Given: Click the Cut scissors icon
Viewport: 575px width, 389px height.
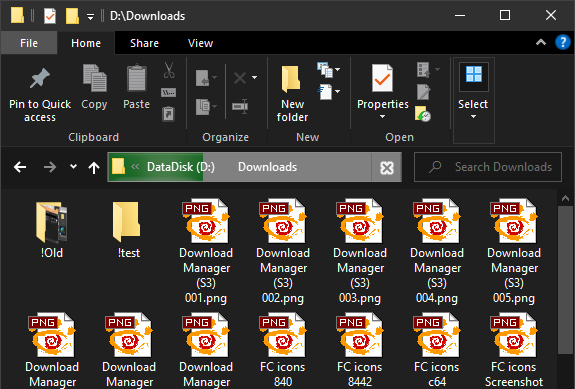Looking at the screenshot, I should point(169,70).
